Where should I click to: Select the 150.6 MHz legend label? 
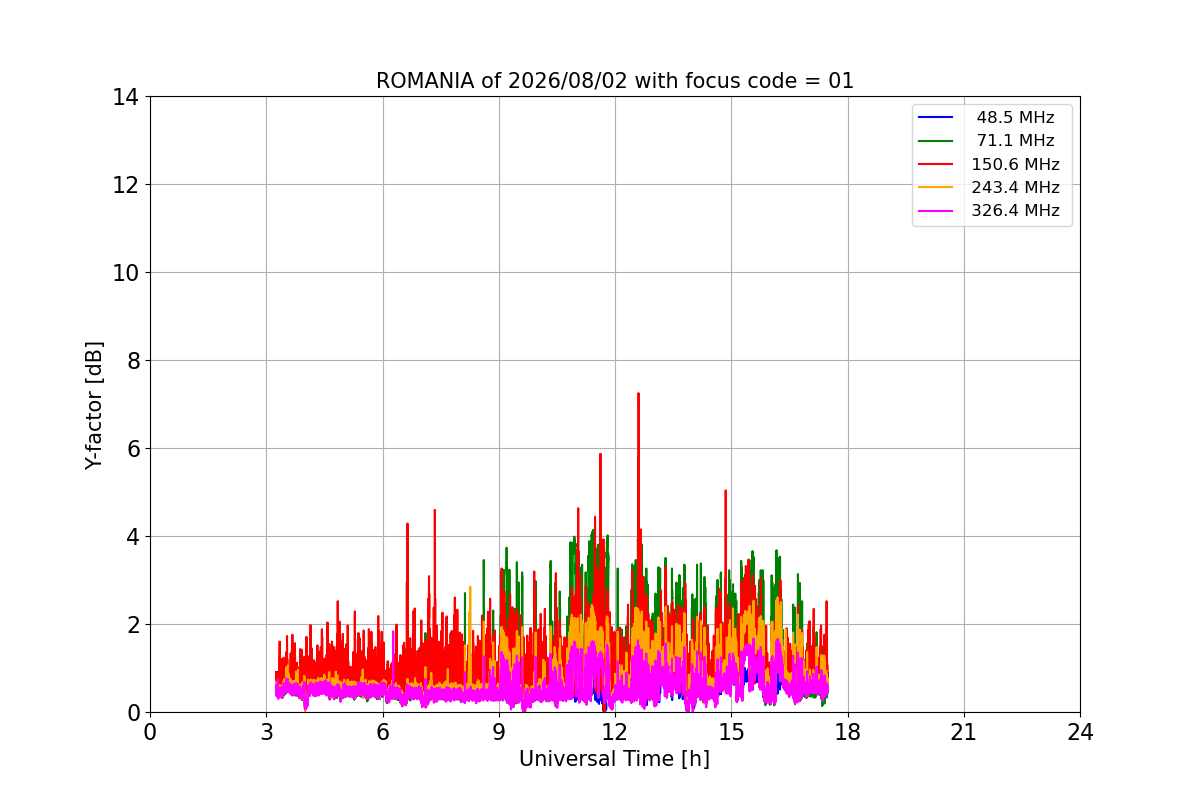click(x=1015, y=165)
